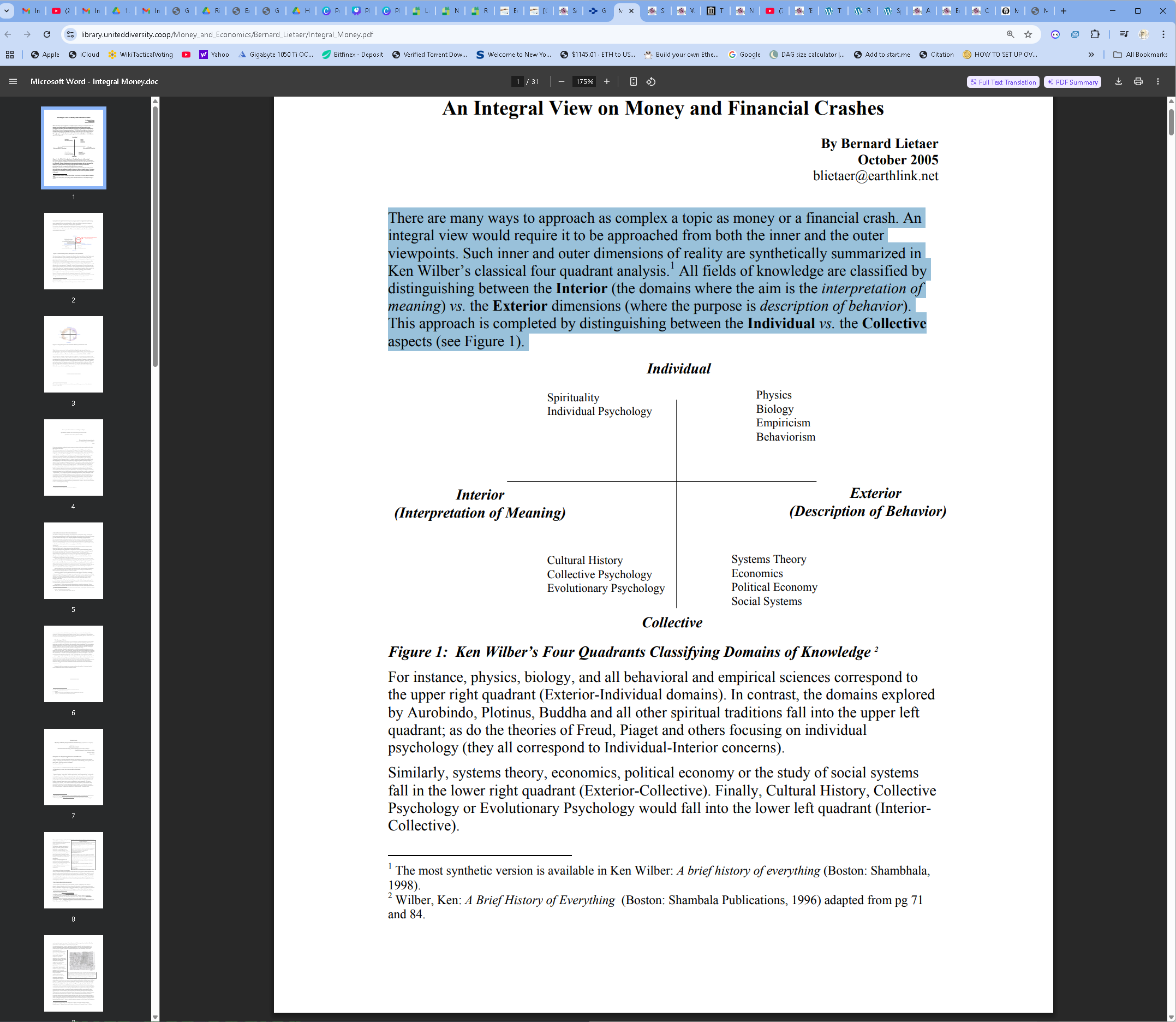Open the $1145.01 ETH to USD bookmark
The image size is (1176, 1022).
[x=598, y=54]
